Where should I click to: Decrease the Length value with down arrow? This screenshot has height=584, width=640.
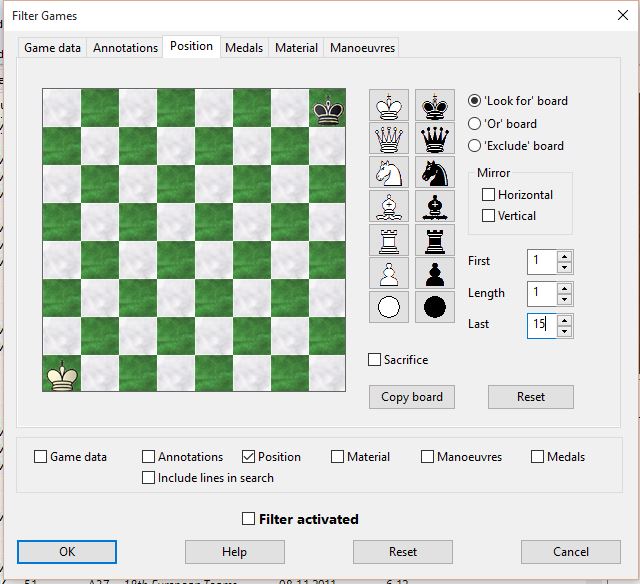click(x=565, y=299)
